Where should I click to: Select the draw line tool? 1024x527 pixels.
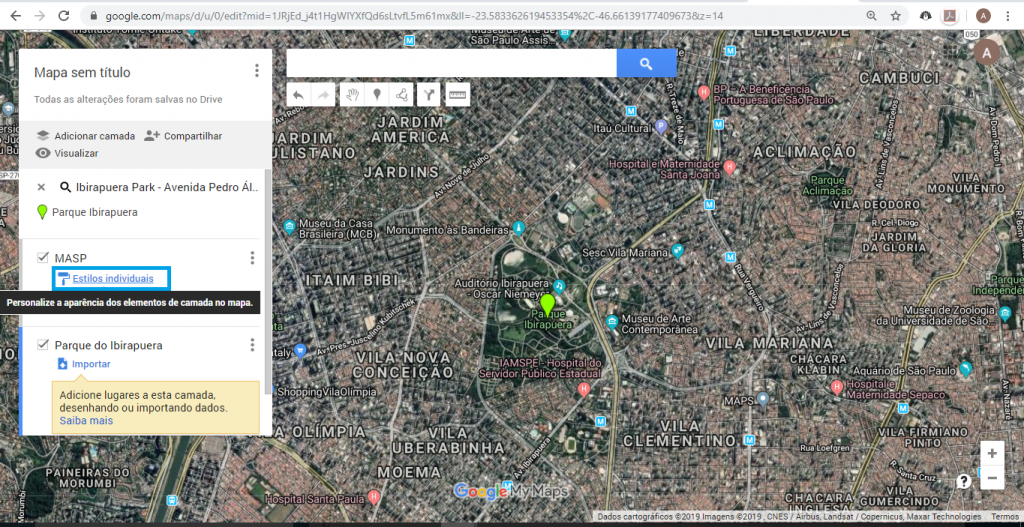(x=401, y=95)
